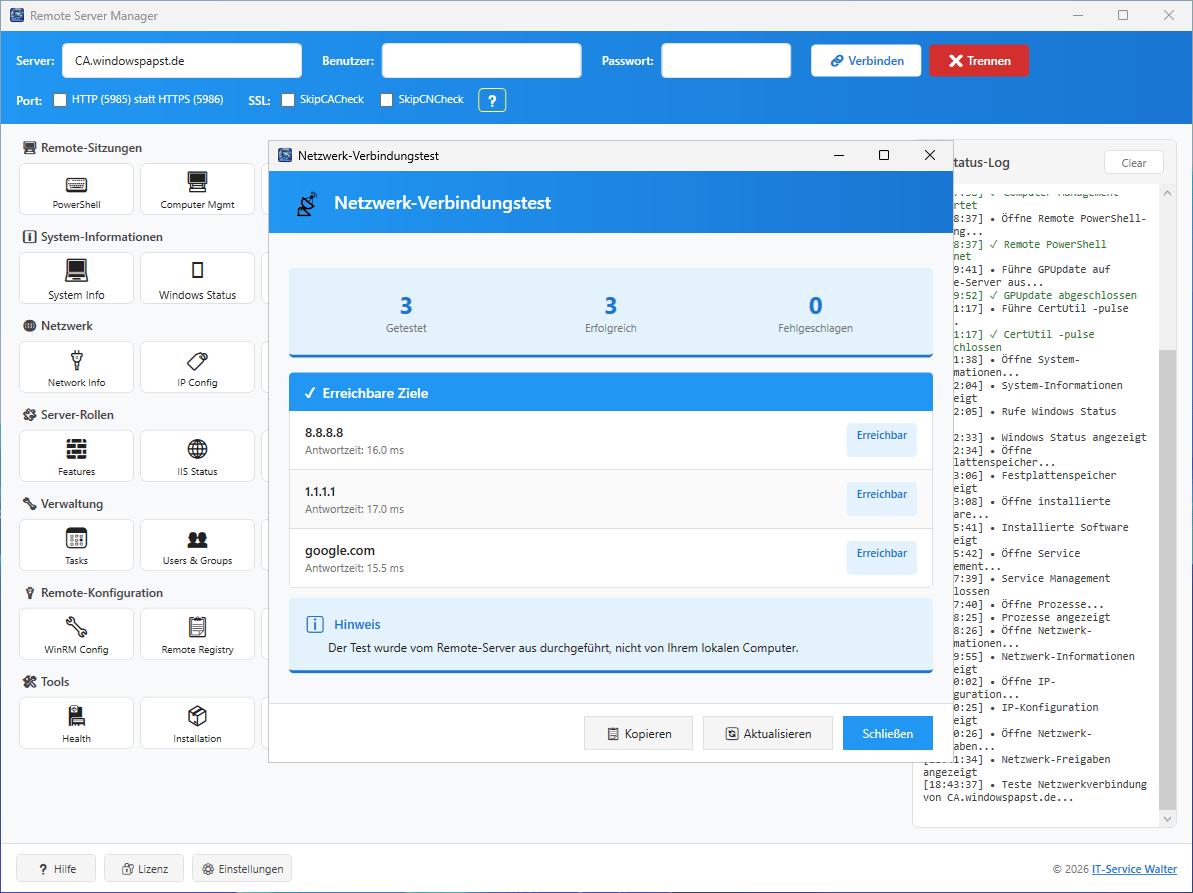Open the PowerShell remote session tile

pos(76,189)
